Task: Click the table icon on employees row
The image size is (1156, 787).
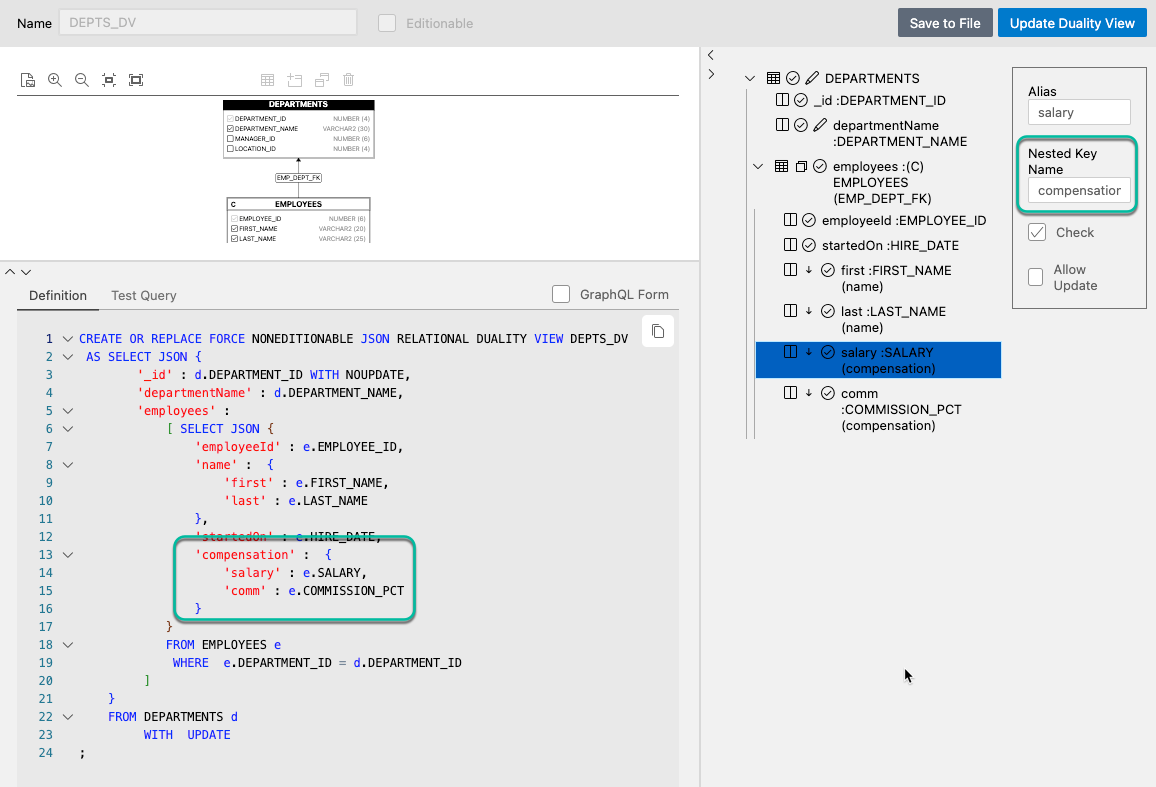Action: pos(781,166)
